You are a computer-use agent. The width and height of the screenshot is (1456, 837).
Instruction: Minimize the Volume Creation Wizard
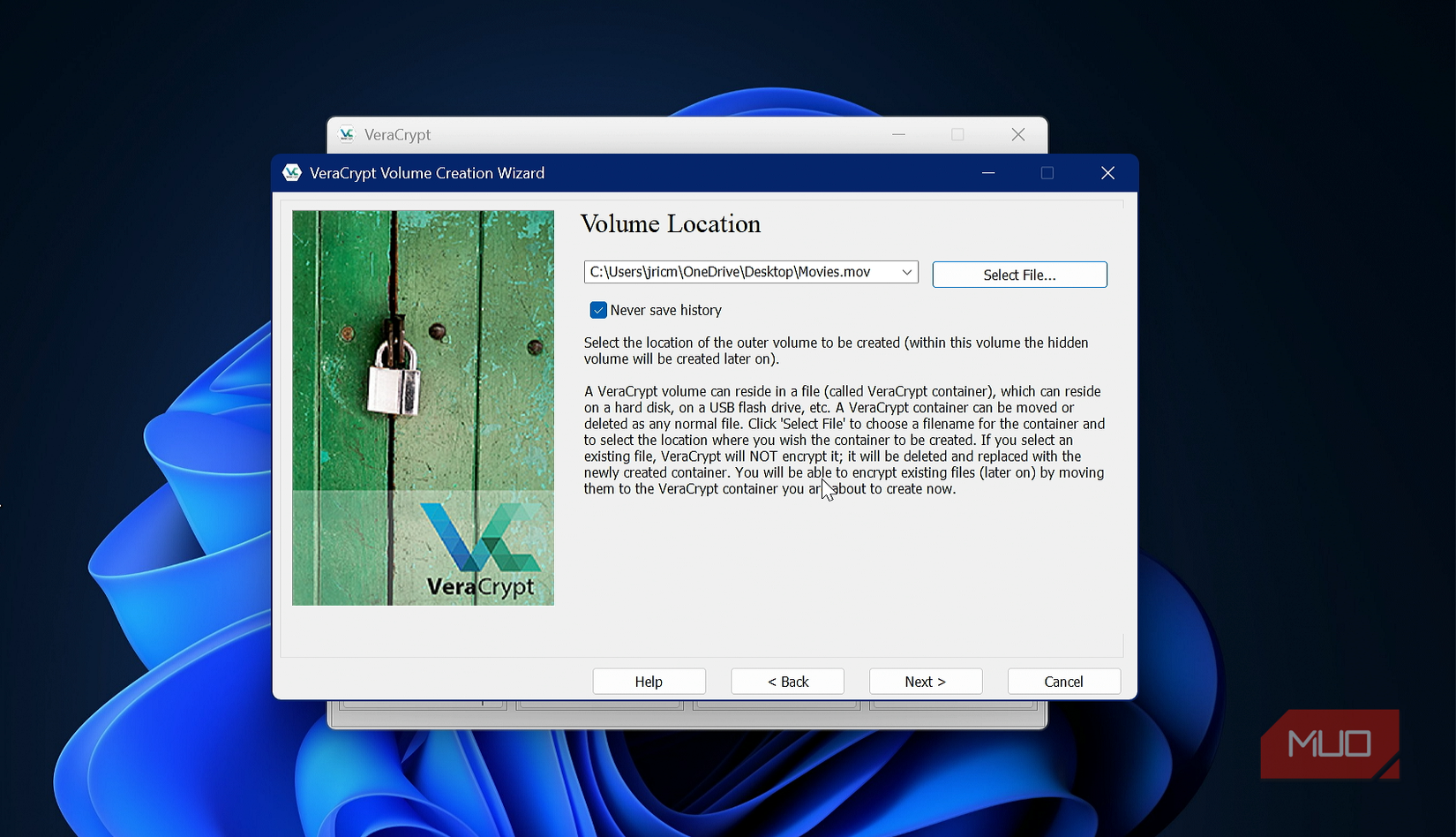point(987,173)
